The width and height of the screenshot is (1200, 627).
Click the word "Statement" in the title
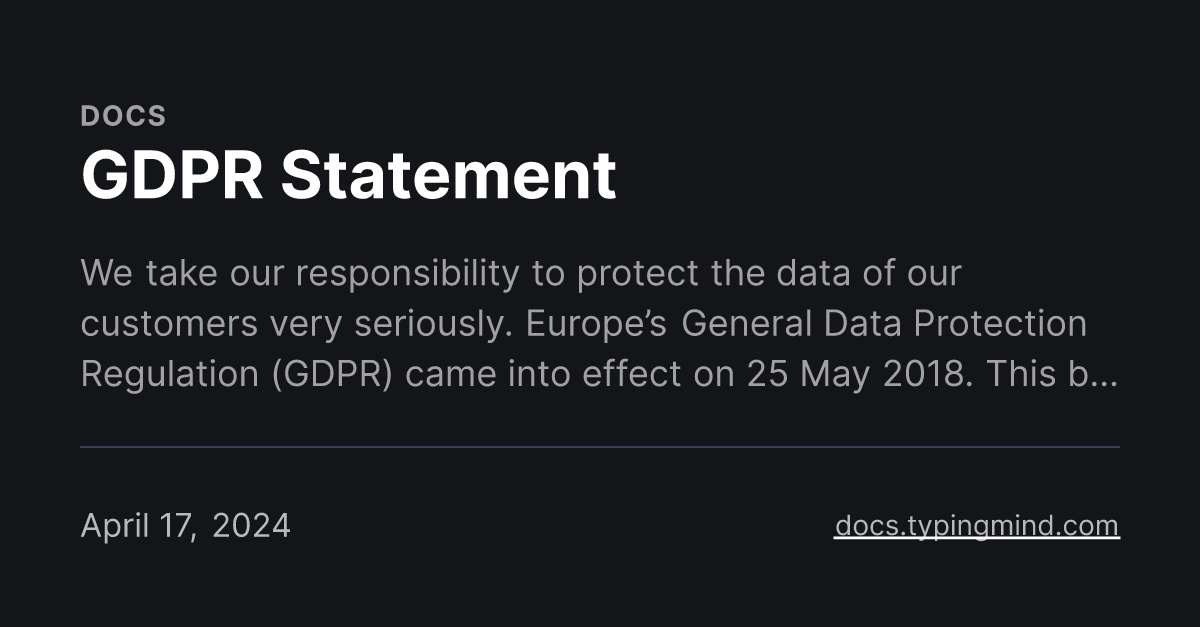coord(448,175)
